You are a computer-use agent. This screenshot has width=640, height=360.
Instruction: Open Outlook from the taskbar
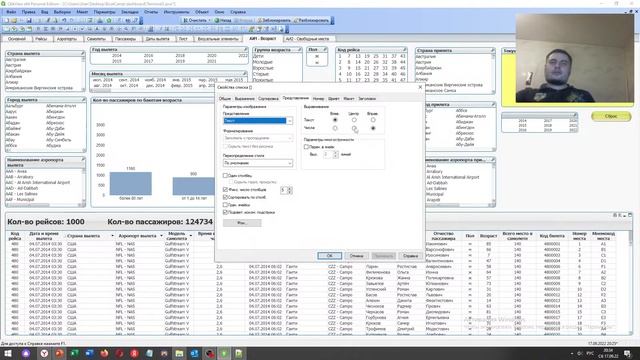click(x=194, y=353)
